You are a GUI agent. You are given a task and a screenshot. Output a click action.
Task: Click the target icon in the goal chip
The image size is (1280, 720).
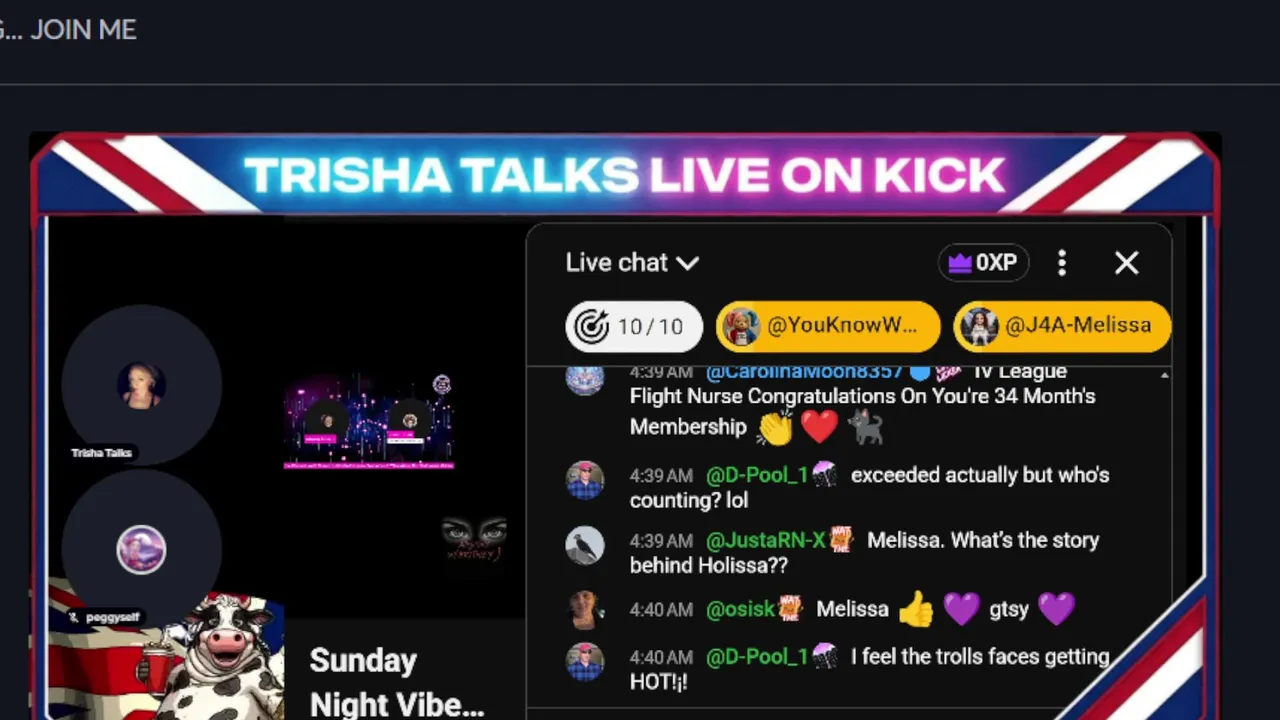coord(592,326)
